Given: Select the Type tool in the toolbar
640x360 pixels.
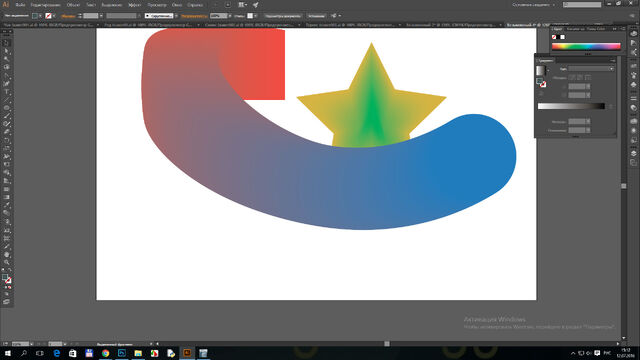Looking at the screenshot, I should coord(7,92).
